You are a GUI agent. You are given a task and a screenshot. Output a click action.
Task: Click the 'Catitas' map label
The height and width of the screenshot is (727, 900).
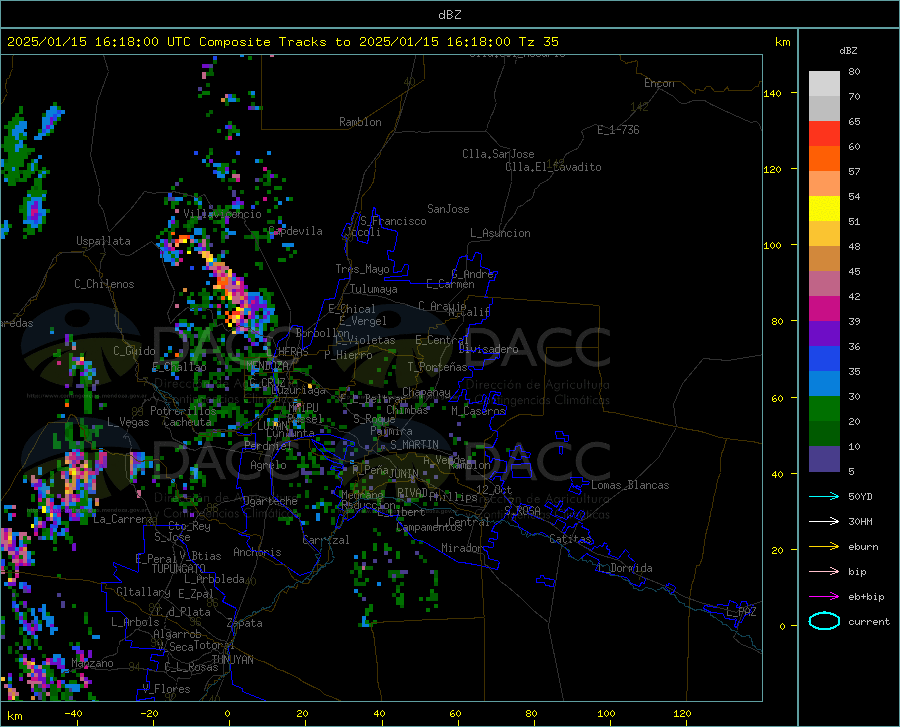(570, 539)
